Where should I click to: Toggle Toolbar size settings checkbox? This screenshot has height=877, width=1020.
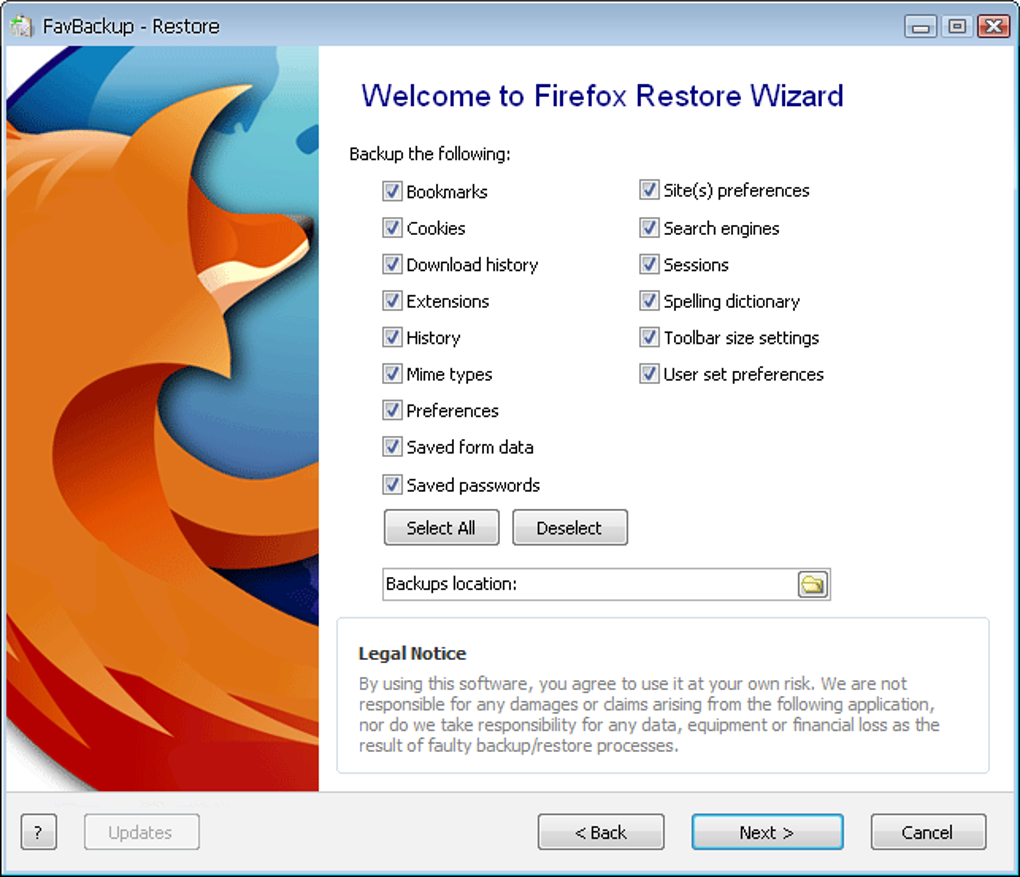649,337
